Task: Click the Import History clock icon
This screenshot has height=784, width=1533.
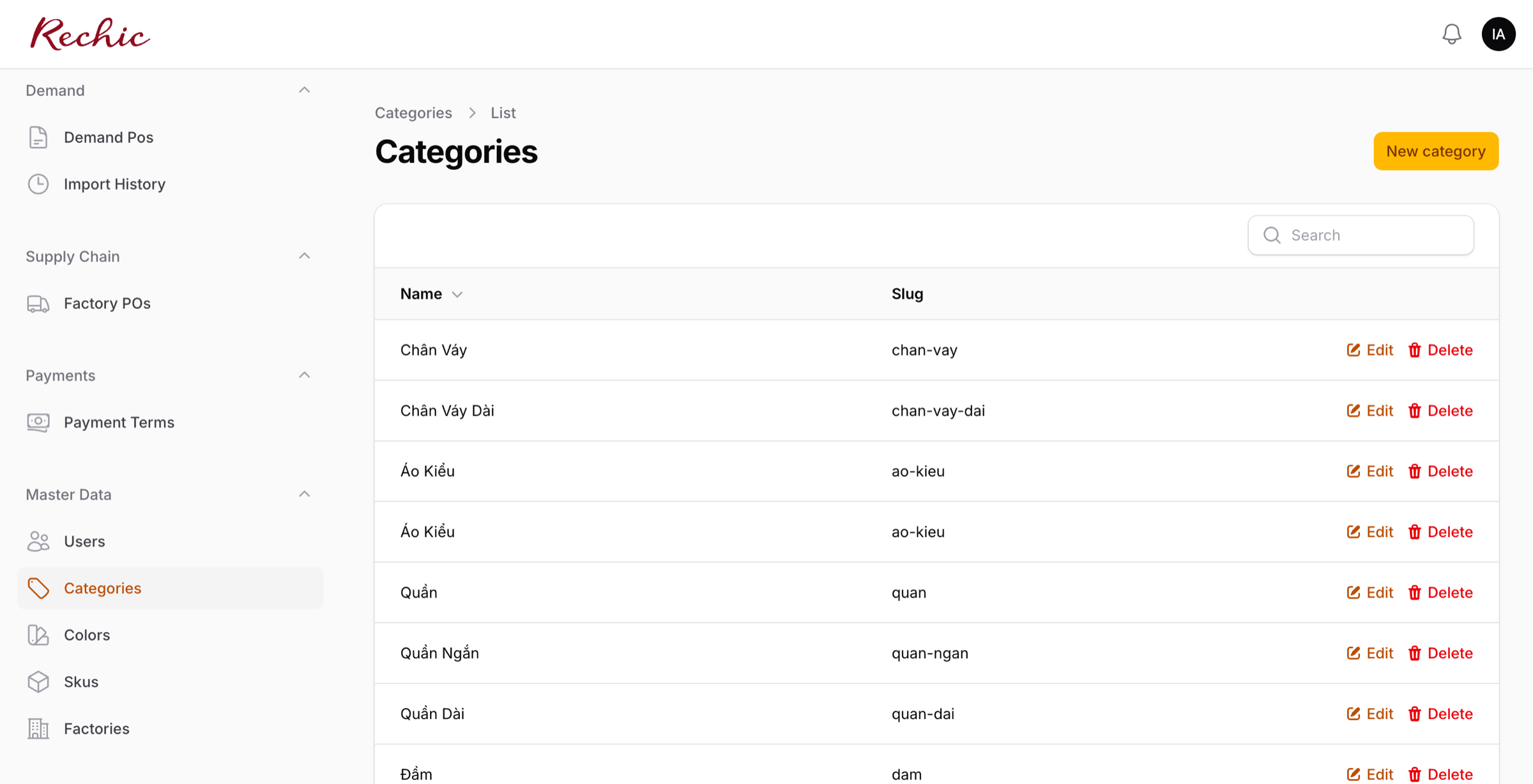Action: [x=38, y=184]
